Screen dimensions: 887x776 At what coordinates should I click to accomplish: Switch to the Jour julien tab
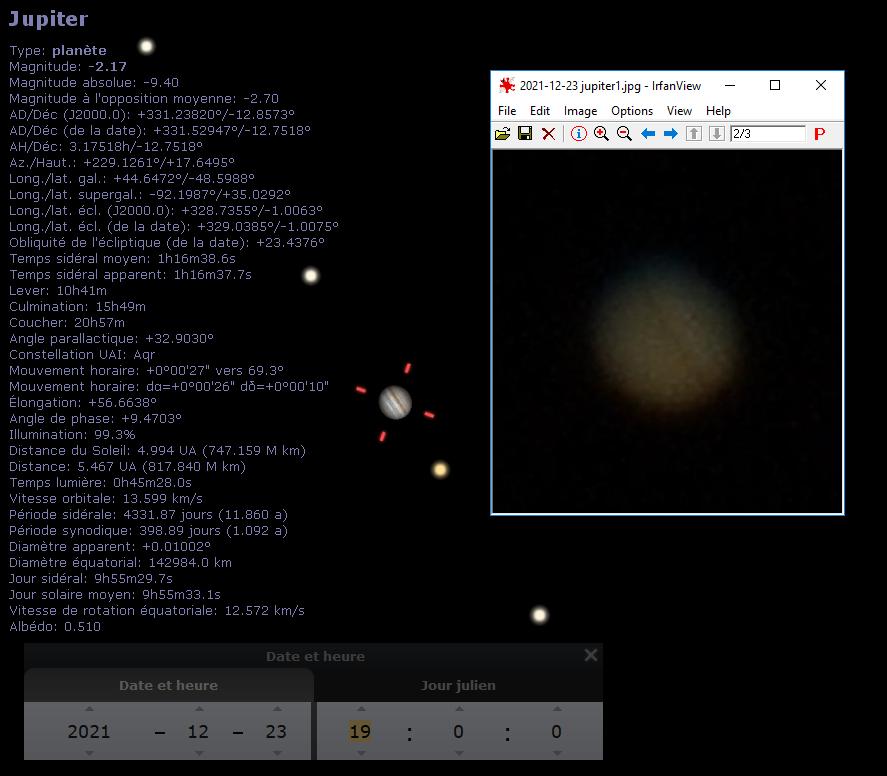point(458,686)
